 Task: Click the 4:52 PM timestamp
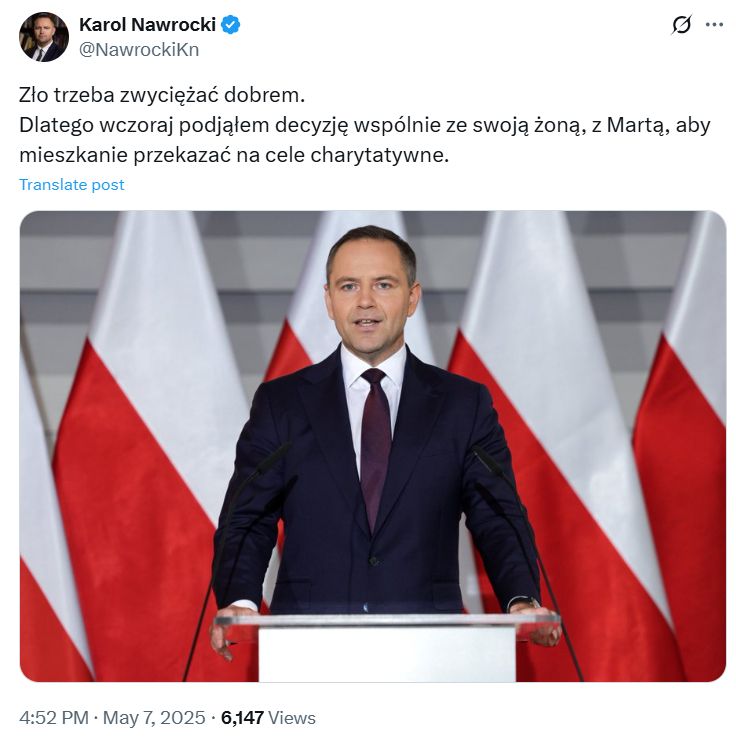click(54, 718)
